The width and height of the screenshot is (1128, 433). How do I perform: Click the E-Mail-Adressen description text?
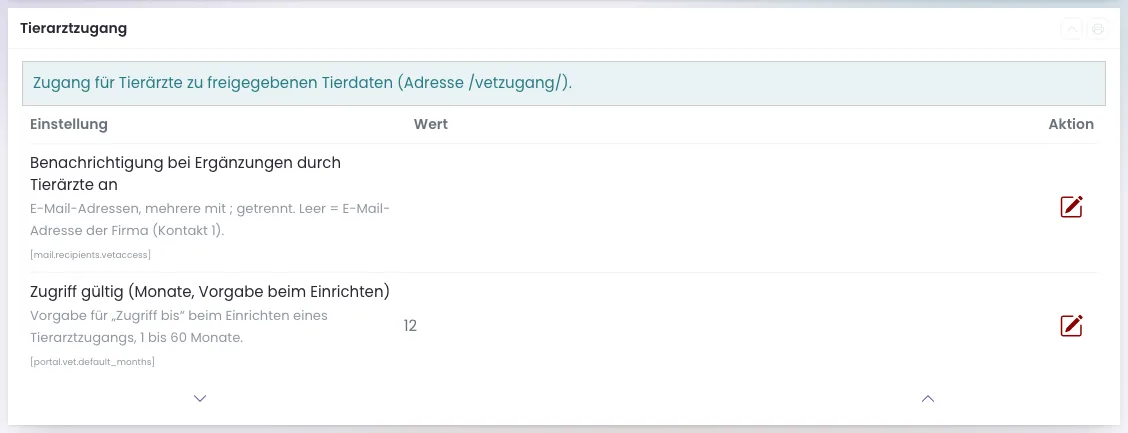[x=210, y=220]
